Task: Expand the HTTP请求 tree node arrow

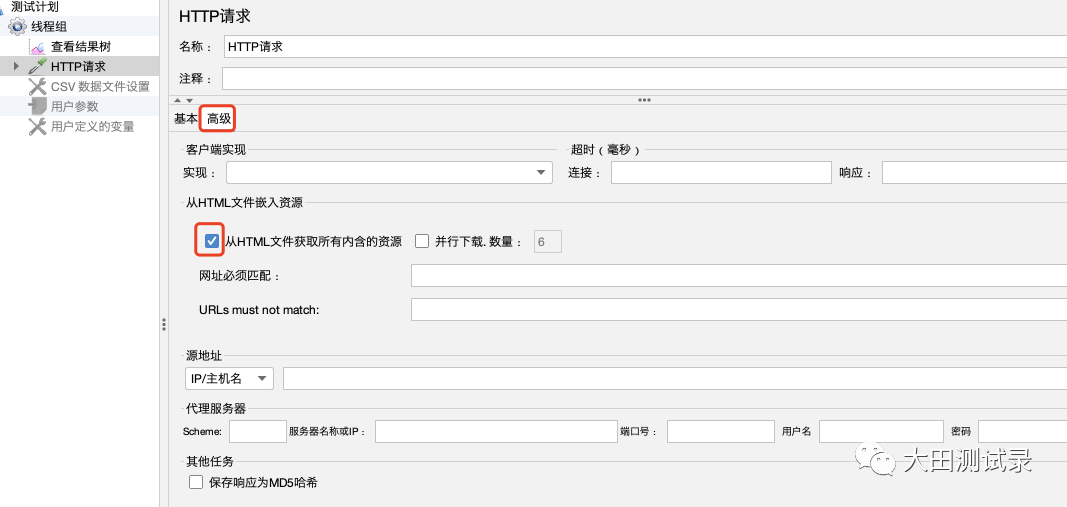Action: coord(16,67)
